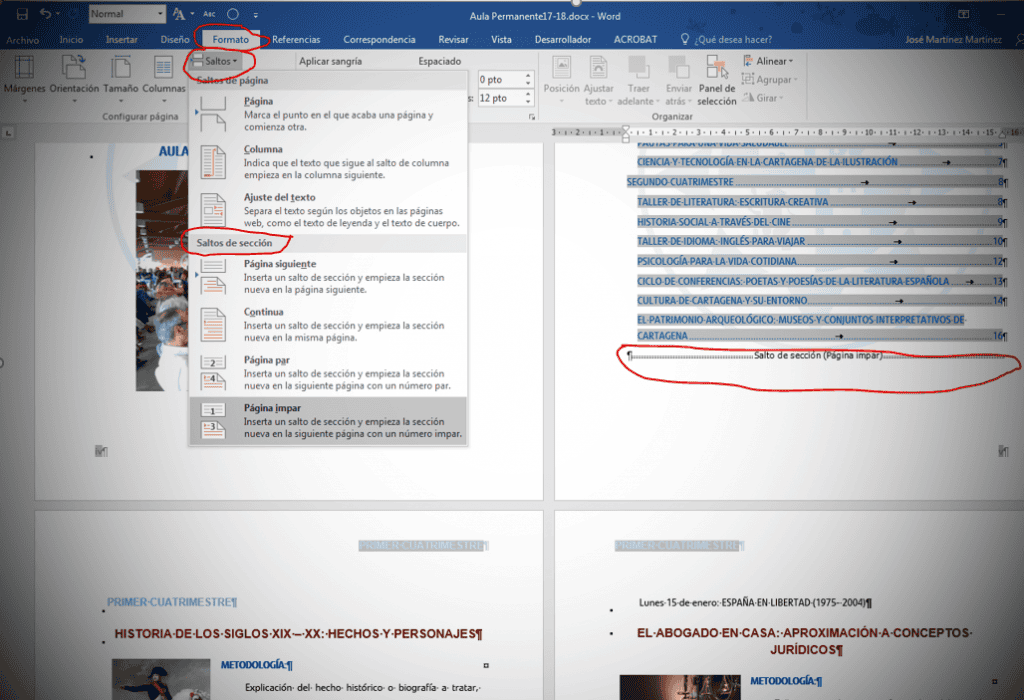Viewport: 1024px width, 700px height.
Task: Click TOC entry CIENCIA Y TECNOLOGÍA EN LA CARTAGENA
Action: click(x=822, y=162)
